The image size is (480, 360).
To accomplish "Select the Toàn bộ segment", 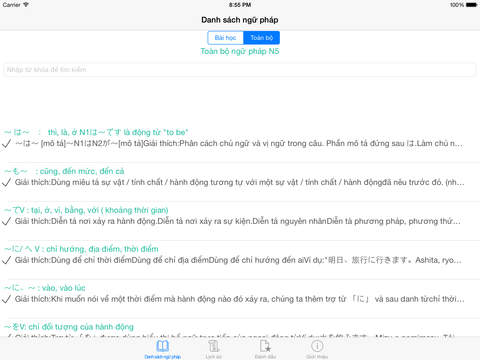I will click(262, 38).
